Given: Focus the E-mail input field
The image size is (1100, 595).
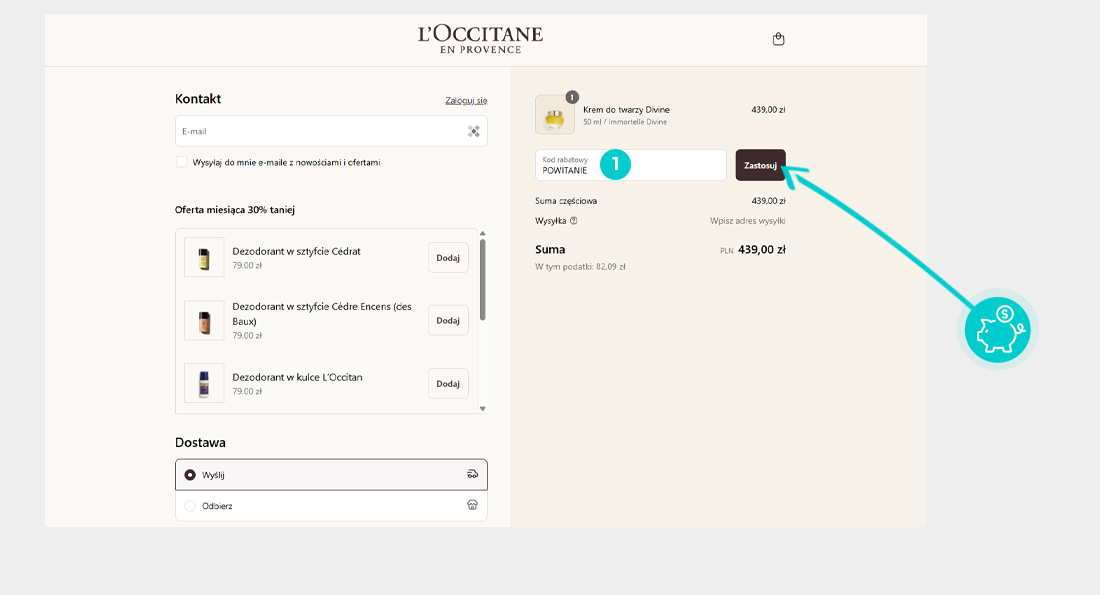Looking at the screenshot, I should (331, 131).
